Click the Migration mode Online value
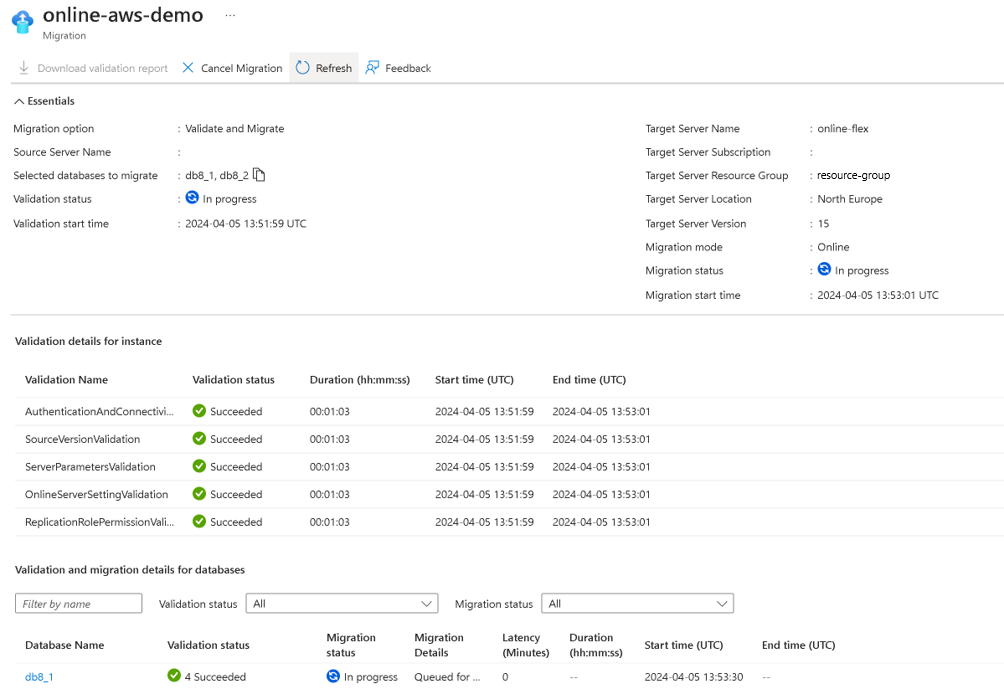The width and height of the screenshot is (1004, 689). 833,247
